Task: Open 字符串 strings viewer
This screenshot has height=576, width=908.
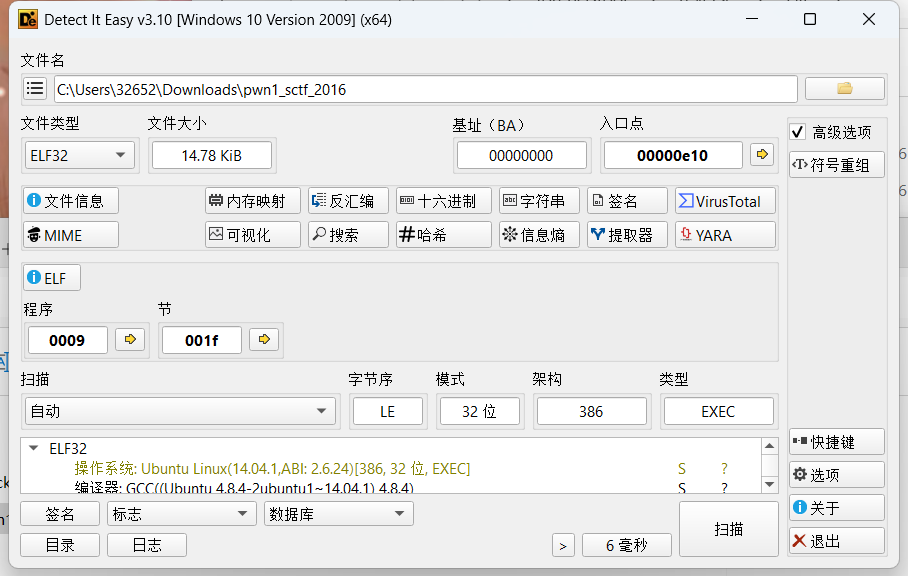Action: click(x=540, y=201)
